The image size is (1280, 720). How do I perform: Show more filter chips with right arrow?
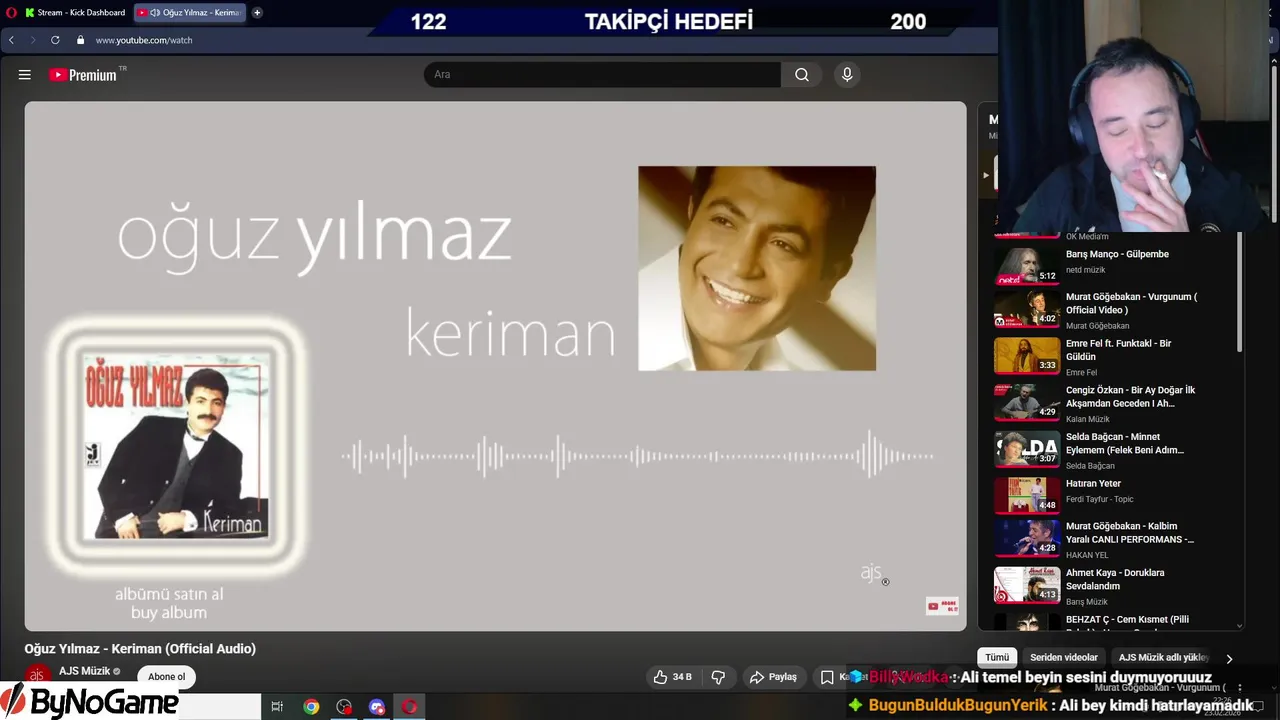pos(1229,658)
